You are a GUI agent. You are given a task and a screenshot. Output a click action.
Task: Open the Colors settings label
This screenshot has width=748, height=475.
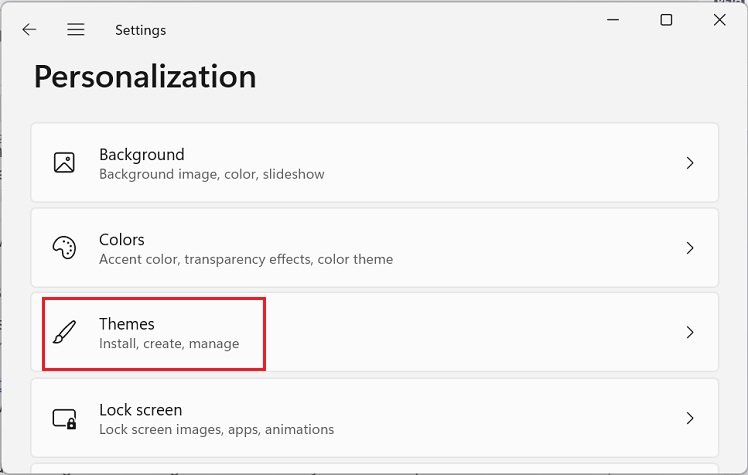122,240
